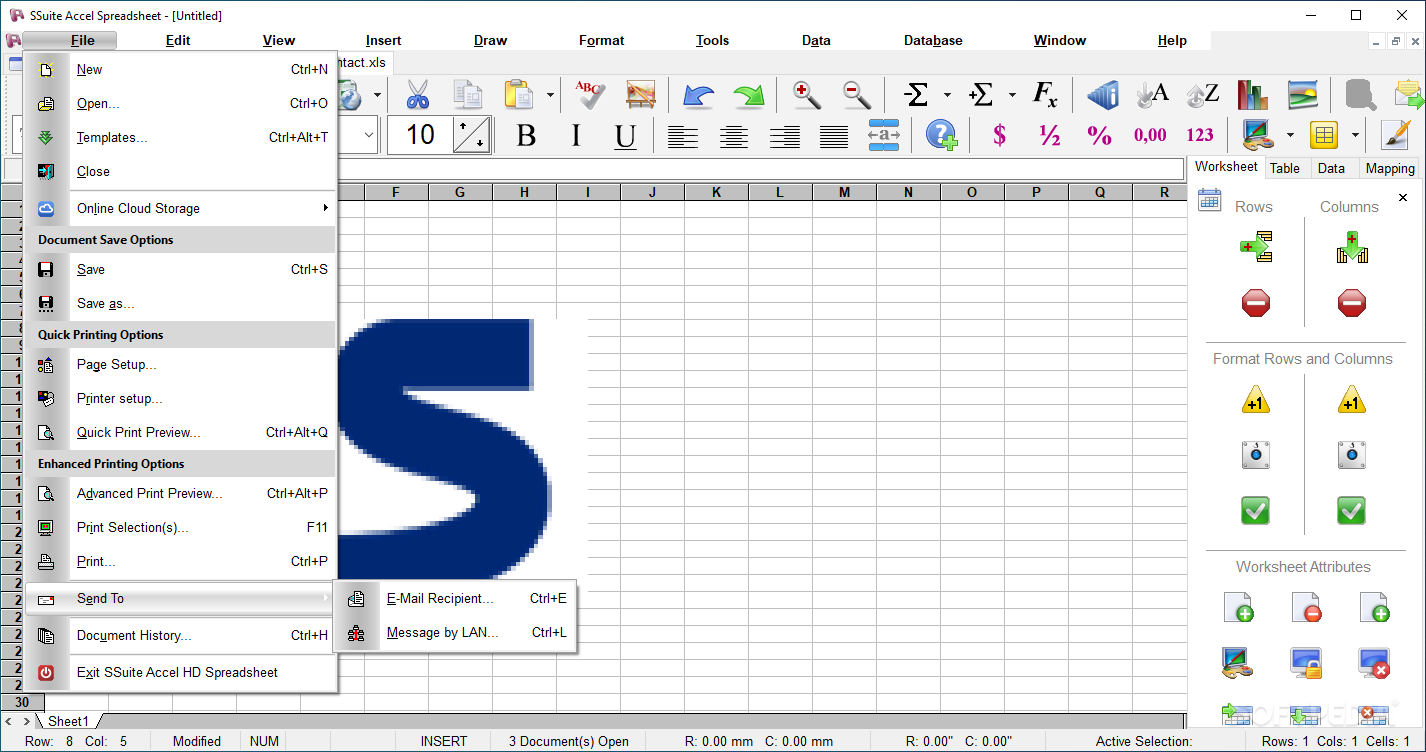Viewport: 1426px width, 752px height.
Task: Click the Cut scissors icon
Action: point(417,96)
